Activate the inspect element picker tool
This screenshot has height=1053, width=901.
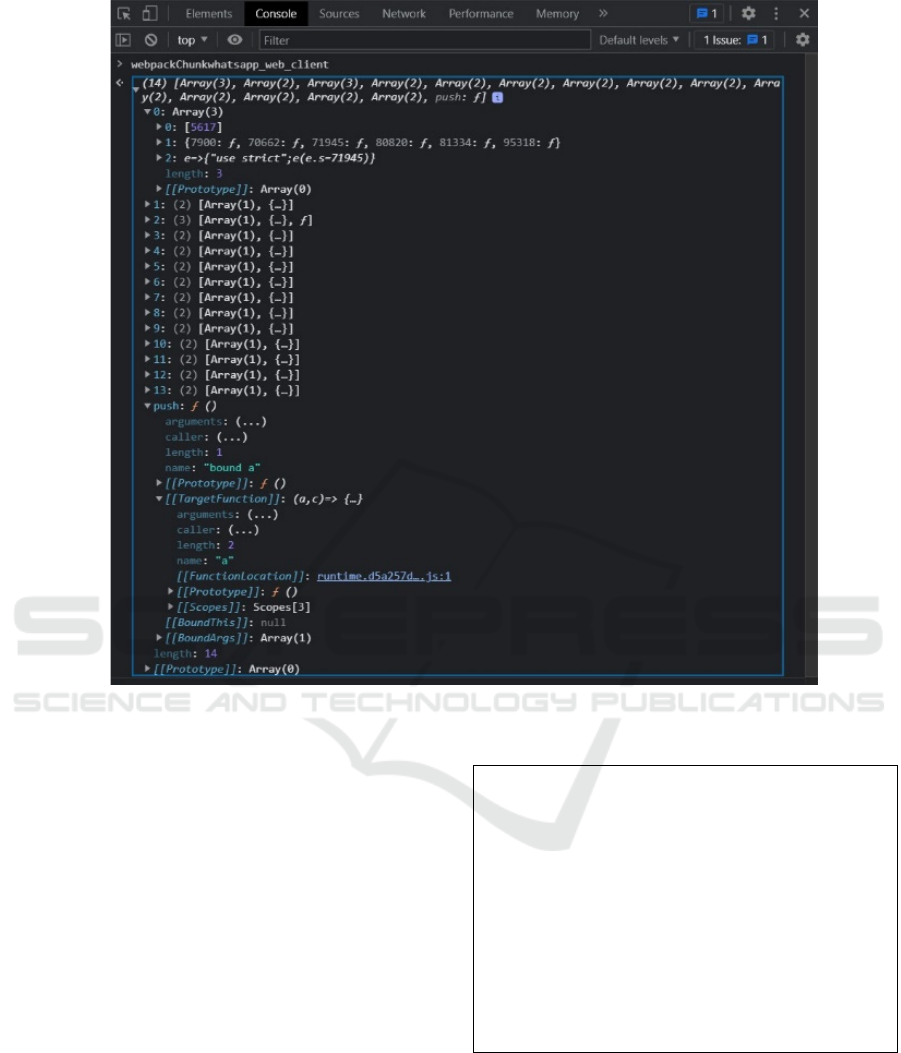[124, 14]
